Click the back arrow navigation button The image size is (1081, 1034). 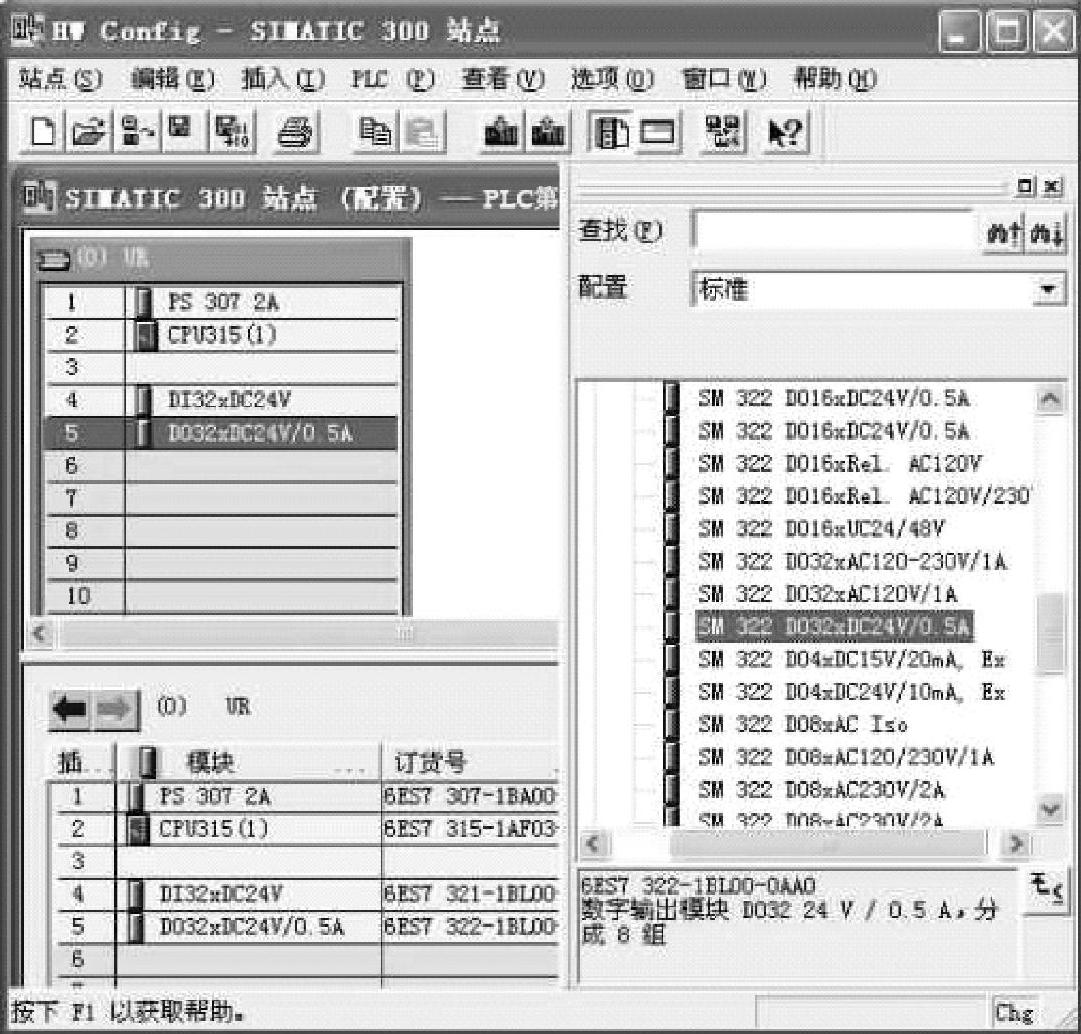click(70, 709)
